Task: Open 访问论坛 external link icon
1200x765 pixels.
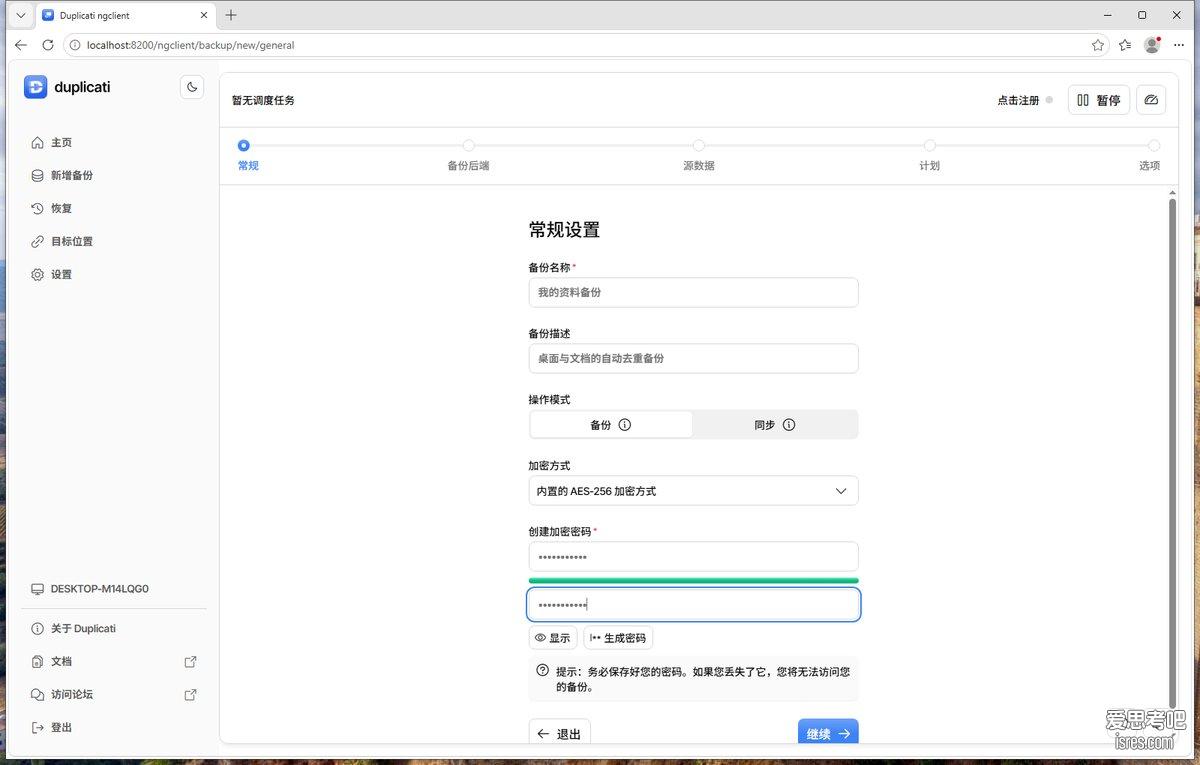Action: tap(191, 694)
